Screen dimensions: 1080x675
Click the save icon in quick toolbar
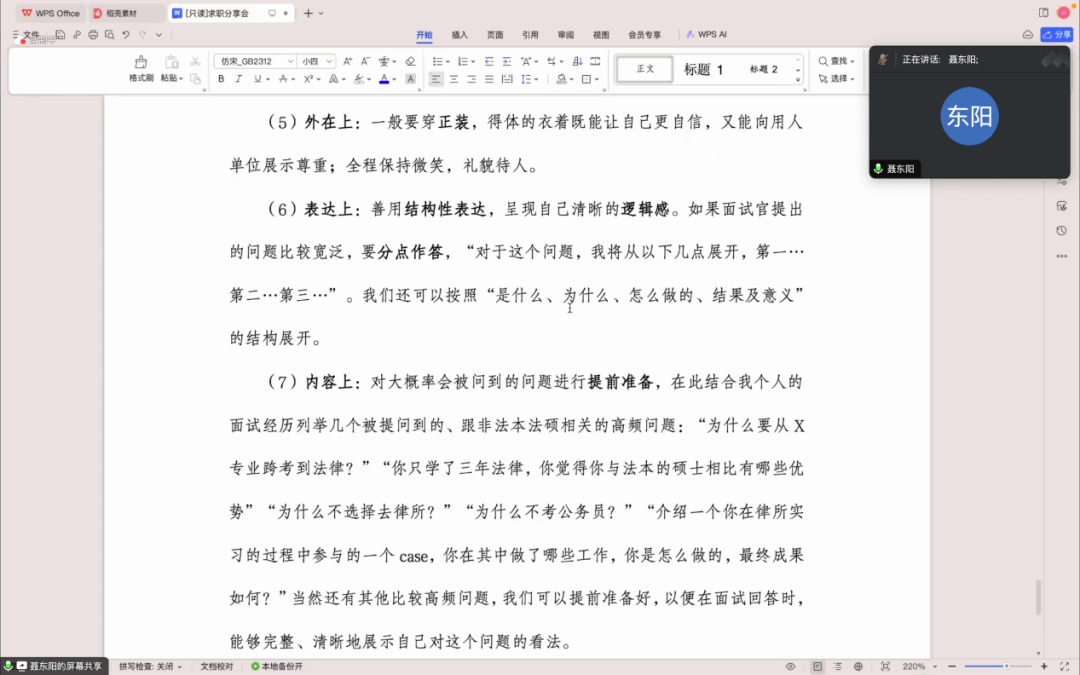click(61, 35)
